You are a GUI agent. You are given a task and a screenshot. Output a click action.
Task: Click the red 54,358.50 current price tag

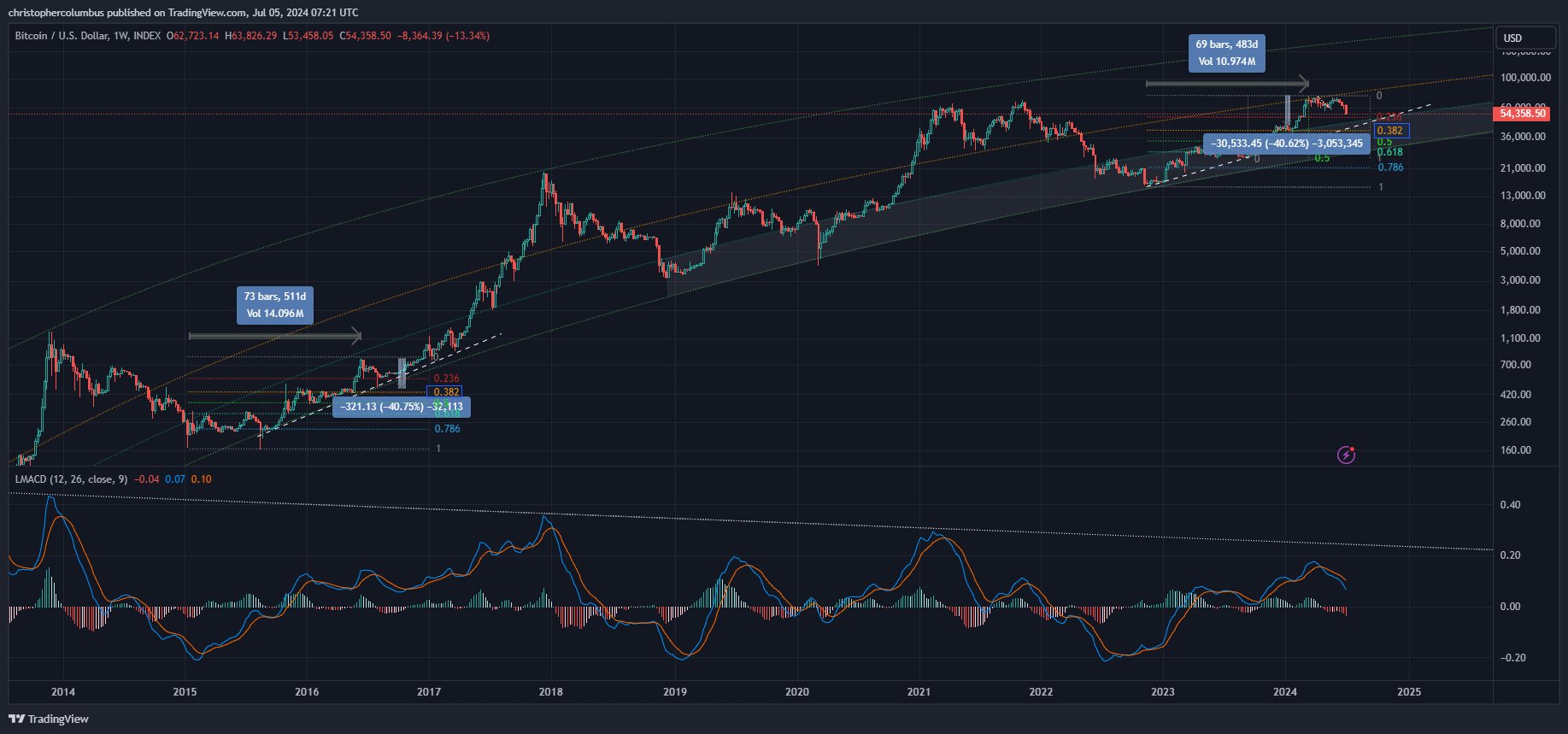point(1522,114)
